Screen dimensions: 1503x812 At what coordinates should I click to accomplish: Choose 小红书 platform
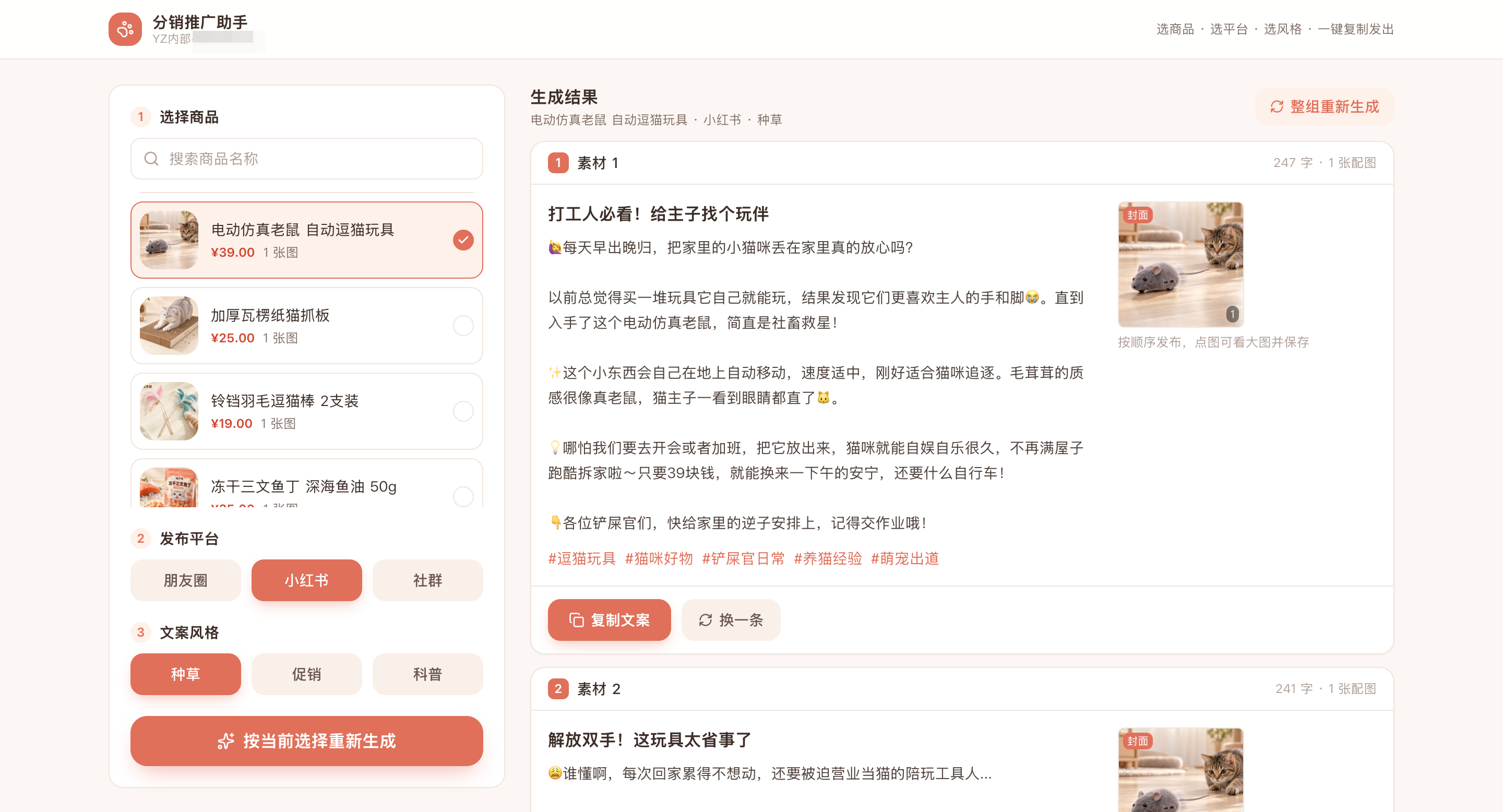[306, 580]
